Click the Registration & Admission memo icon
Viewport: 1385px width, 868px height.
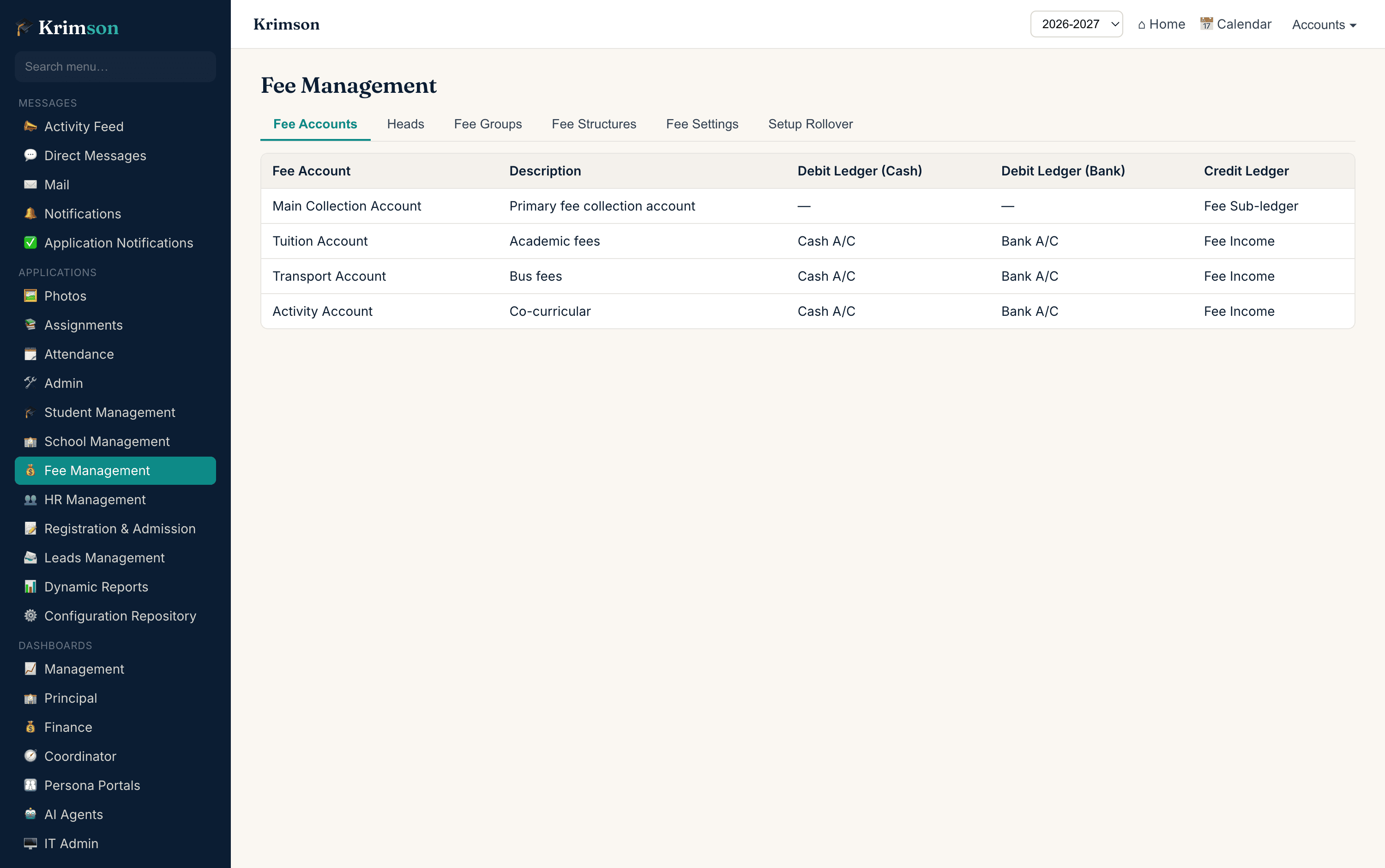30,529
